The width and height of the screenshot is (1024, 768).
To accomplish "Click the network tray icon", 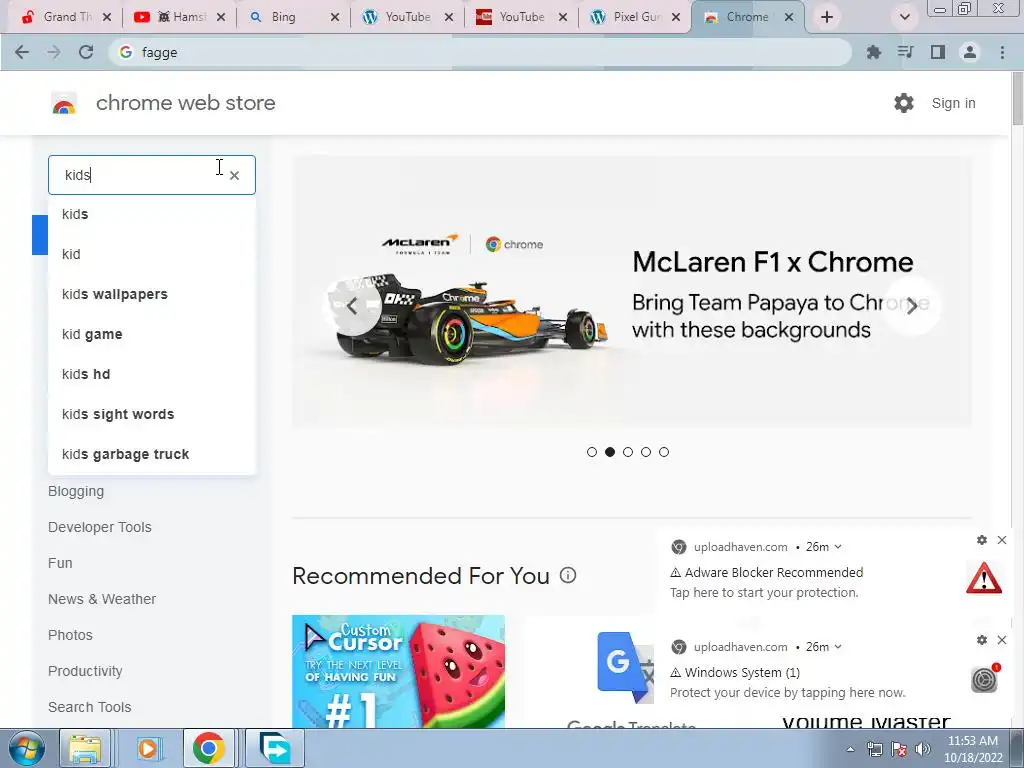I will click(874, 749).
